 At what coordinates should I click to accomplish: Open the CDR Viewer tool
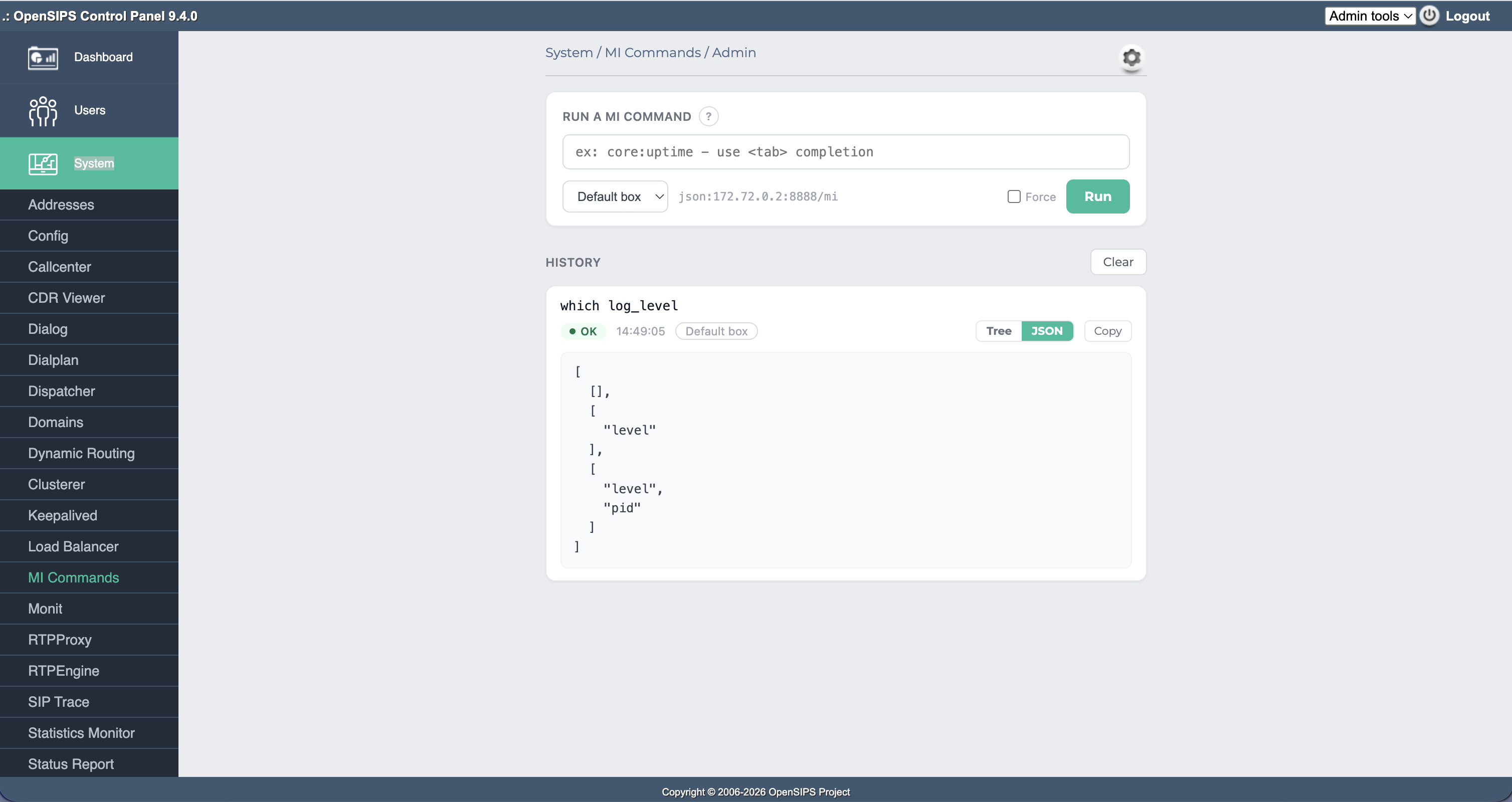89,298
